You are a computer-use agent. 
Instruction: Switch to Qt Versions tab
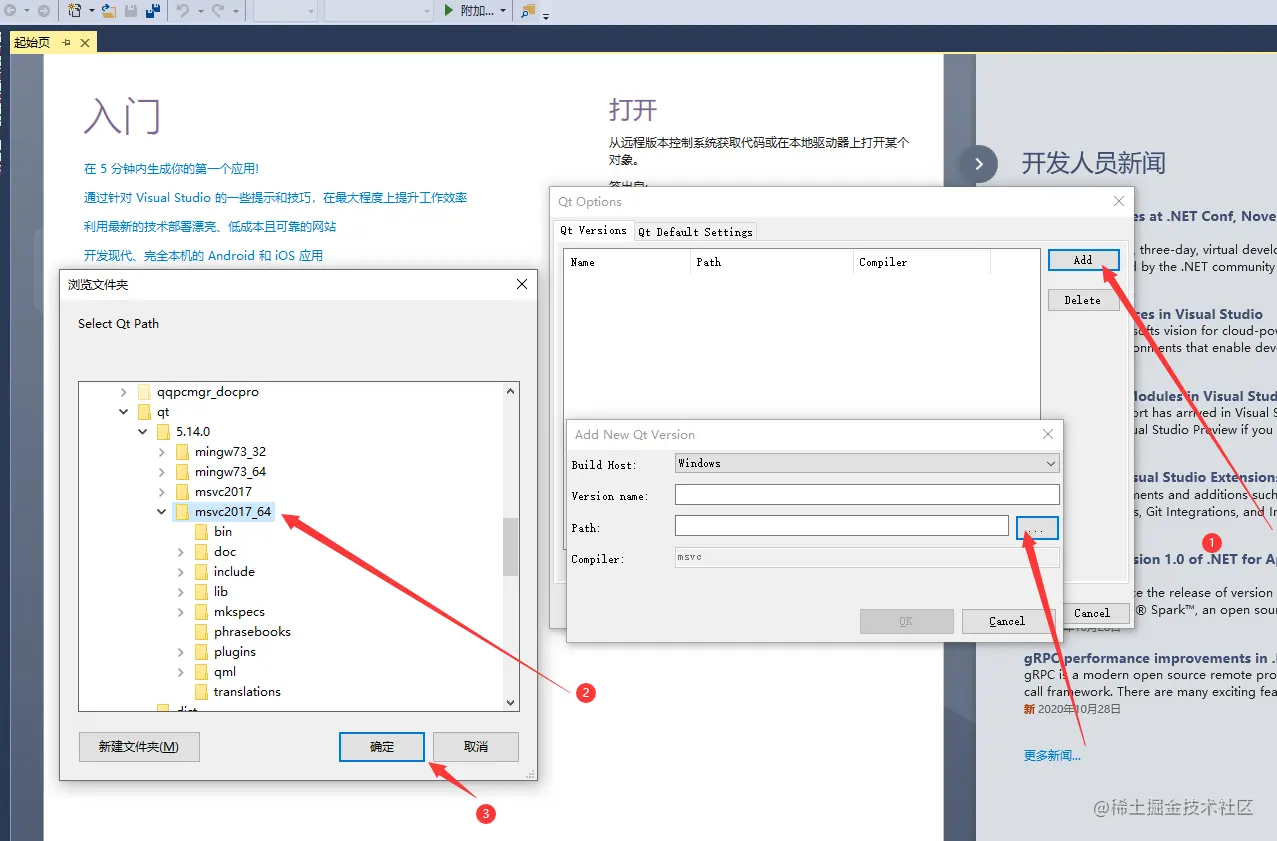pyautogui.click(x=594, y=230)
